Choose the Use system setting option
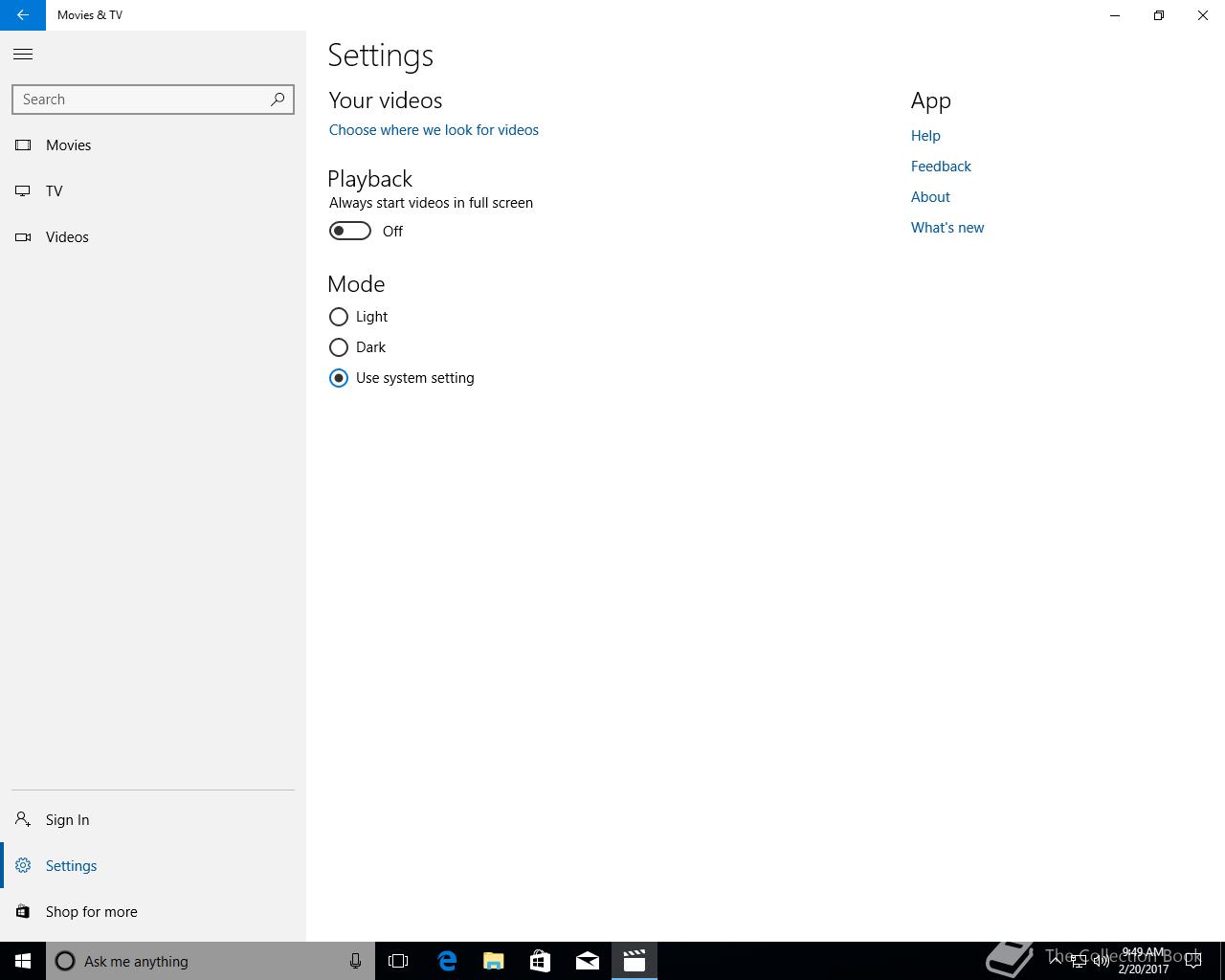 coord(339,378)
